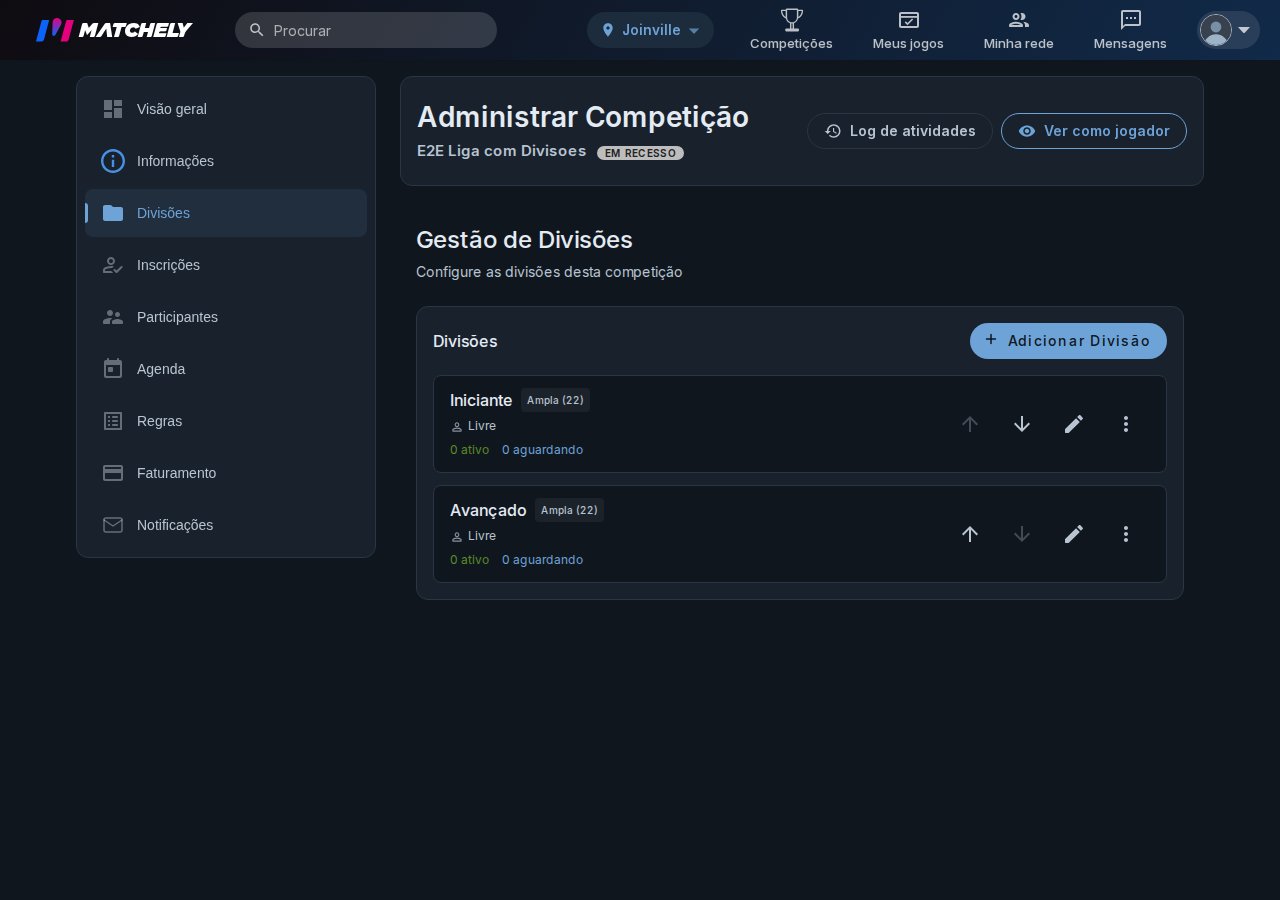The width and height of the screenshot is (1280, 900).
Task: Open Competições trophy icon
Action: pyautogui.click(x=791, y=19)
